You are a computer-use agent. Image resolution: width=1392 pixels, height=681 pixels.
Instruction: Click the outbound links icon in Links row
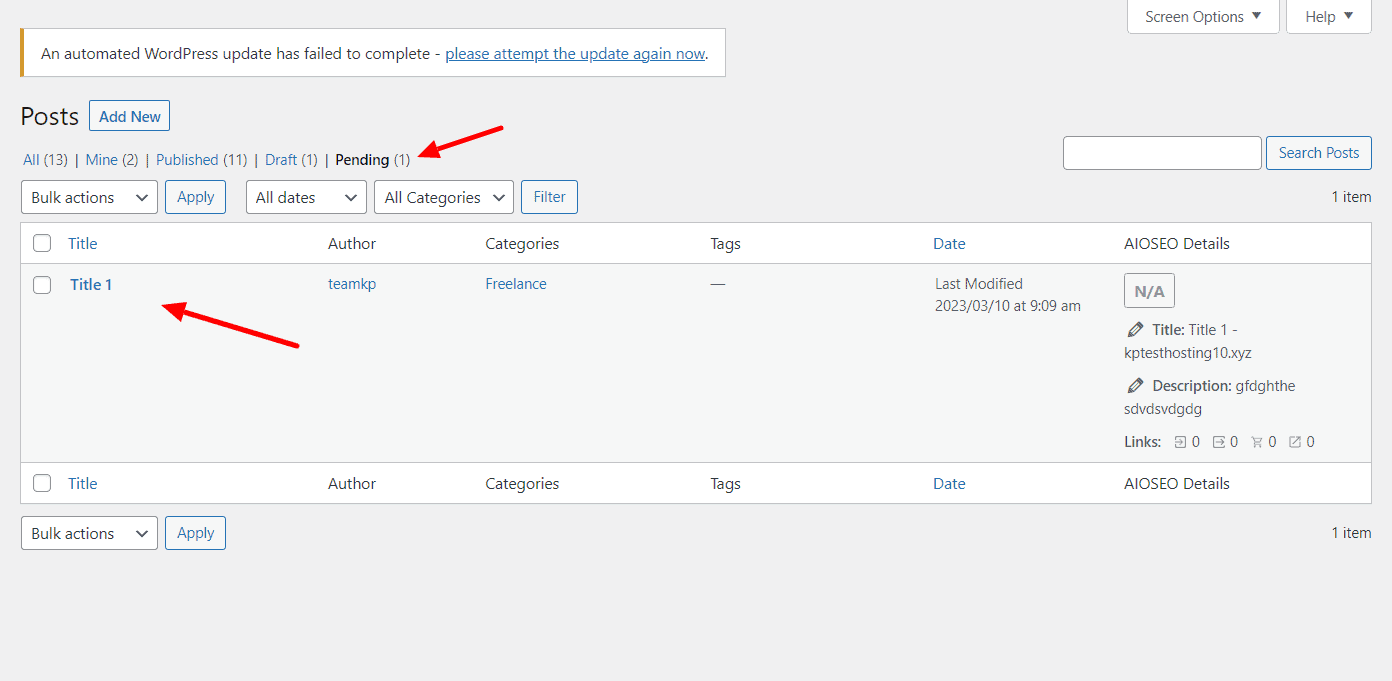[1219, 441]
